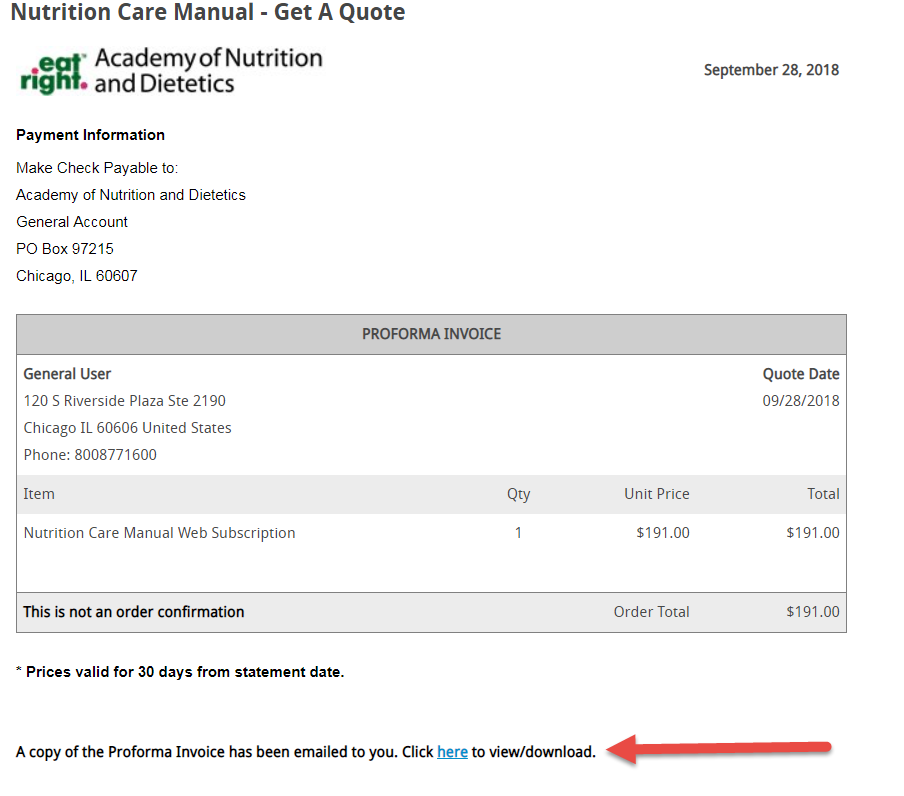Select the 'General Account' line

click(x=72, y=222)
